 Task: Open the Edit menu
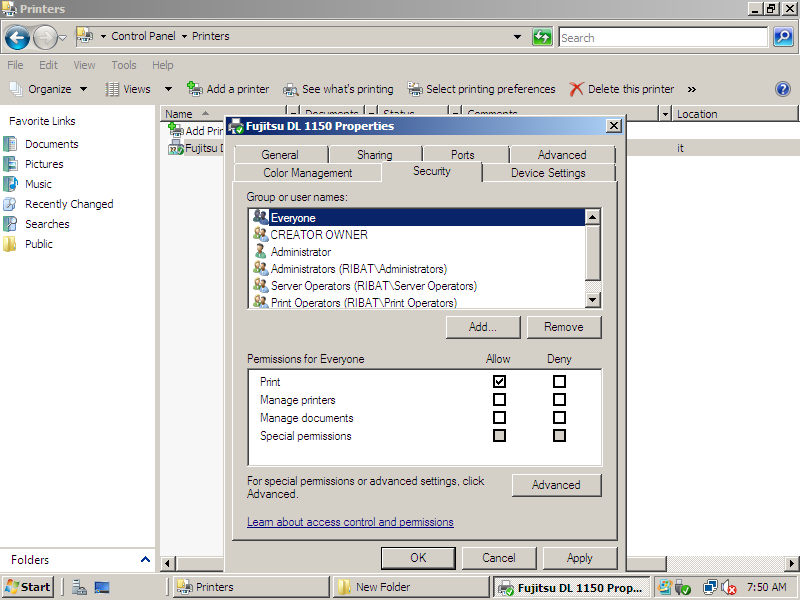[x=48, y=65]
